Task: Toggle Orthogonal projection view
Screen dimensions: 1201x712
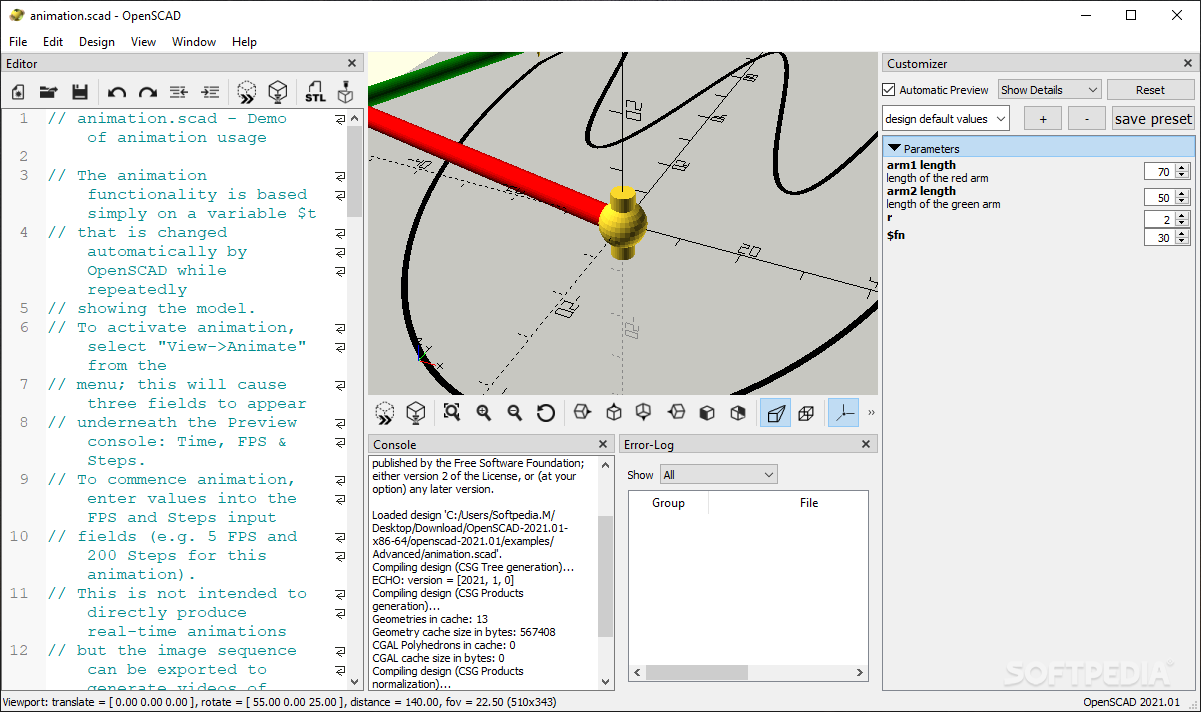Action: [806, 413]
